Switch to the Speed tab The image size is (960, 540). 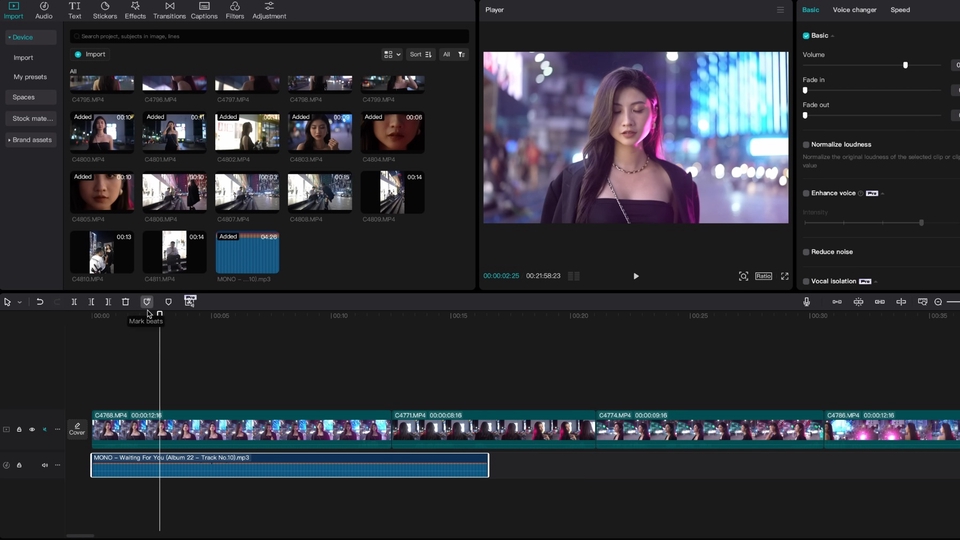[x=900, y=10]
